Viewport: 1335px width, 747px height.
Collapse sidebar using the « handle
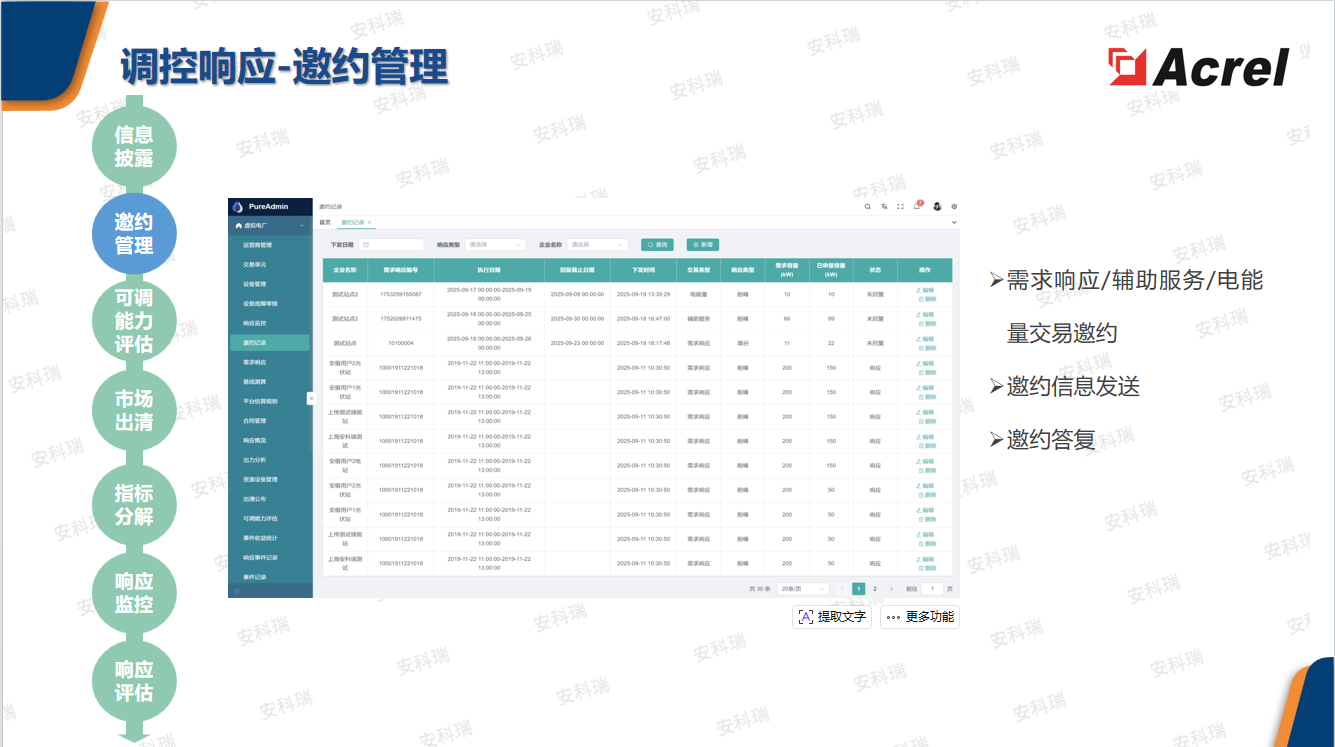[310, 398]
